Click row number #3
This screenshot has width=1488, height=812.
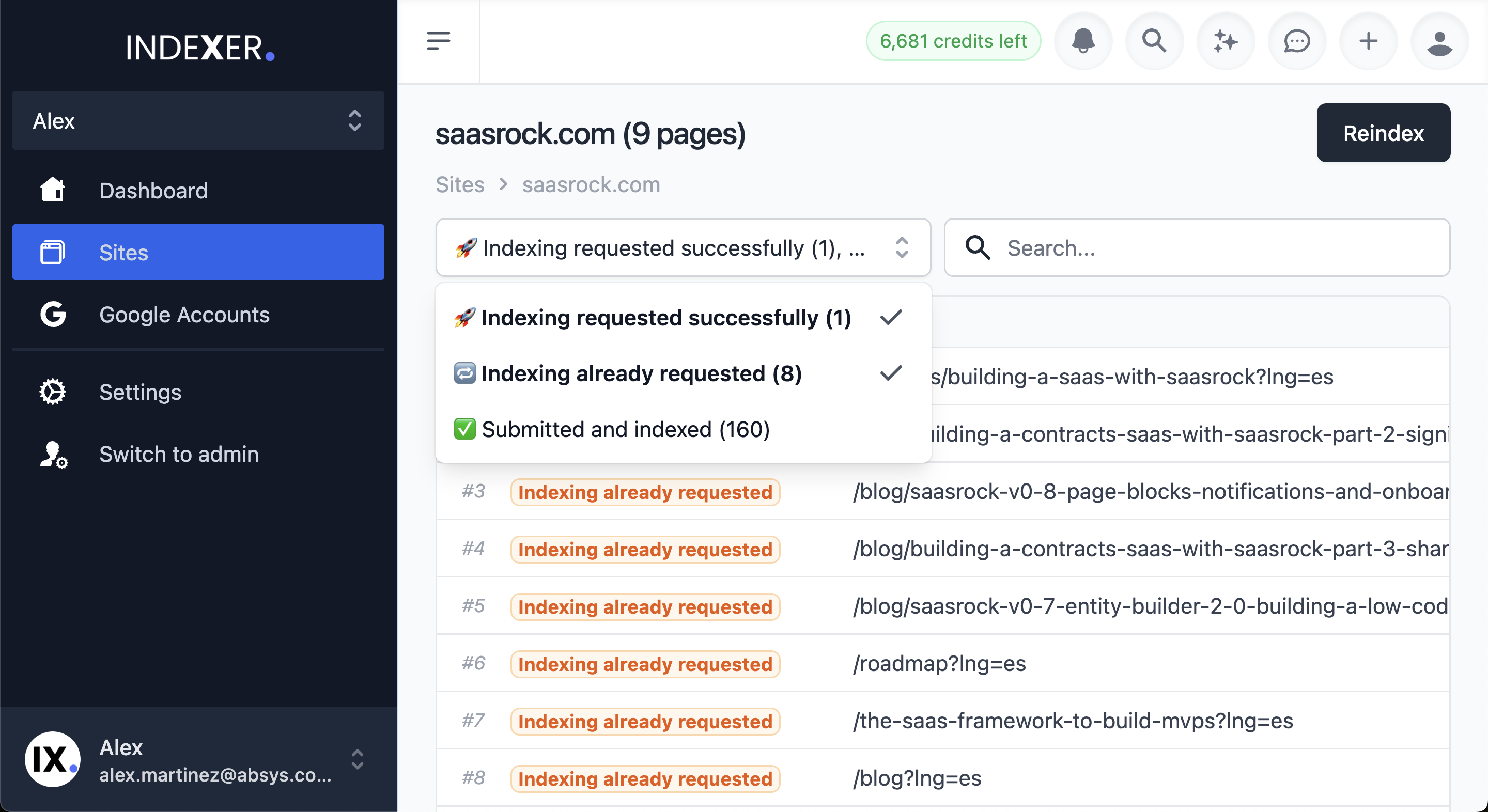[x=473, y=491]
